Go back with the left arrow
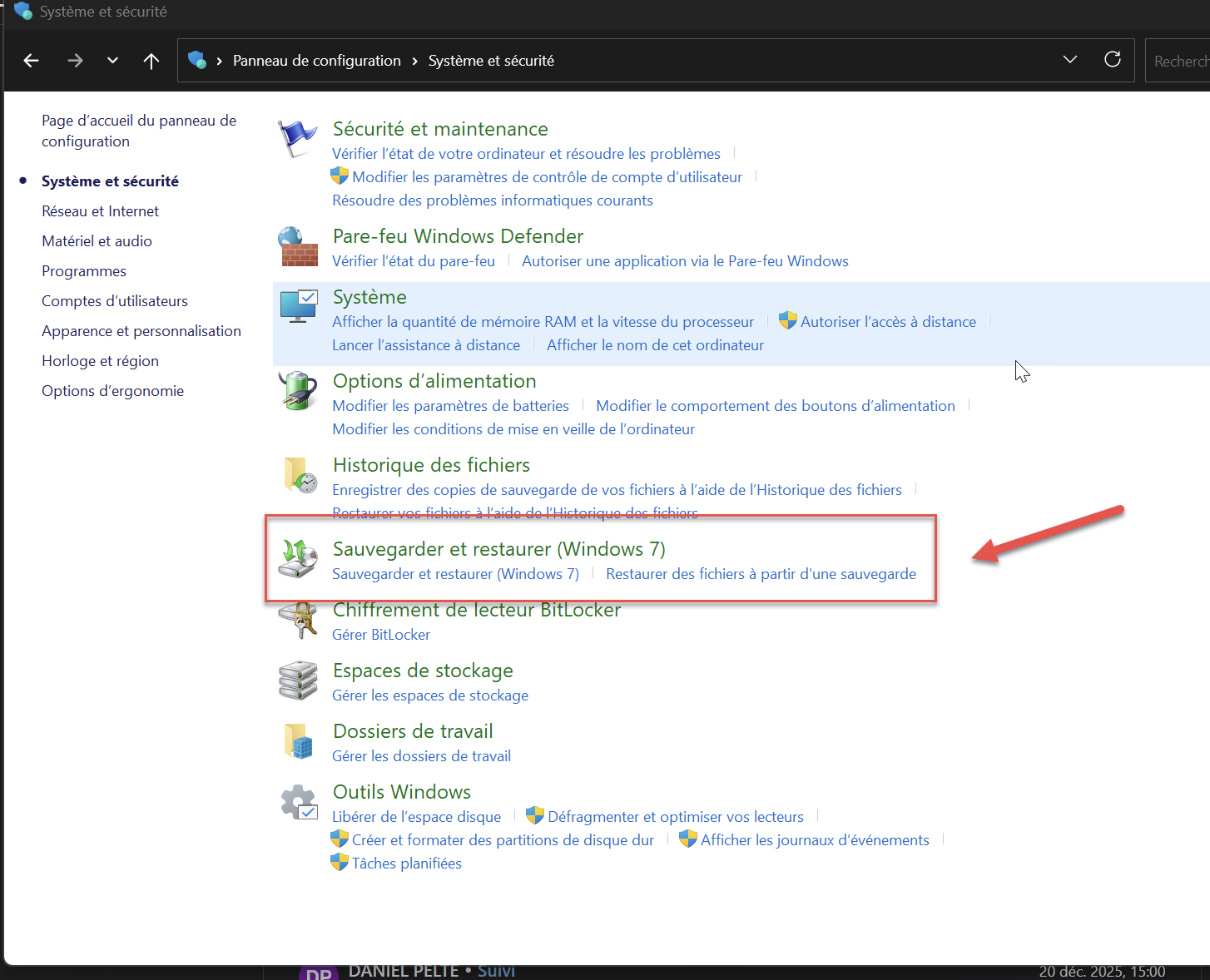Viewport: 1210px width, 980px height. click(x=32, y=61)
